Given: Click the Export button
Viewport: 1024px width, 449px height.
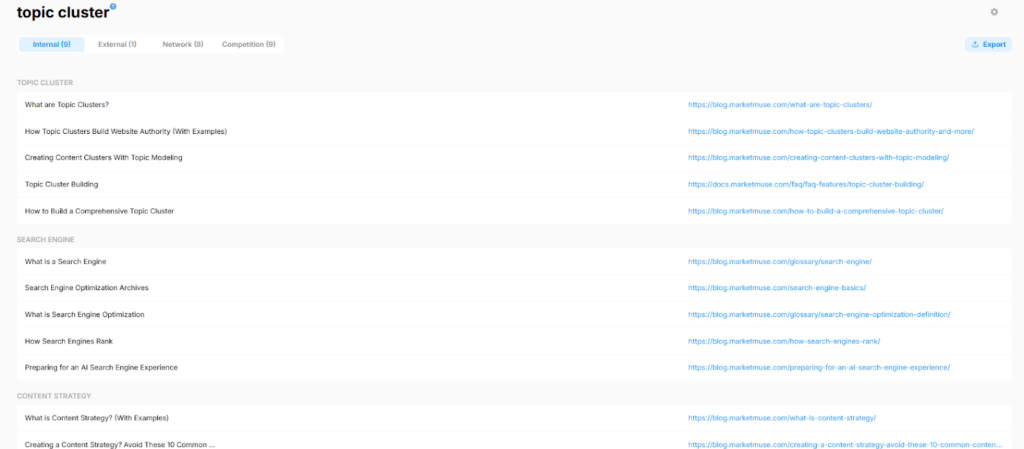Looking at the screenshot, I should click(x=988, y=44).
